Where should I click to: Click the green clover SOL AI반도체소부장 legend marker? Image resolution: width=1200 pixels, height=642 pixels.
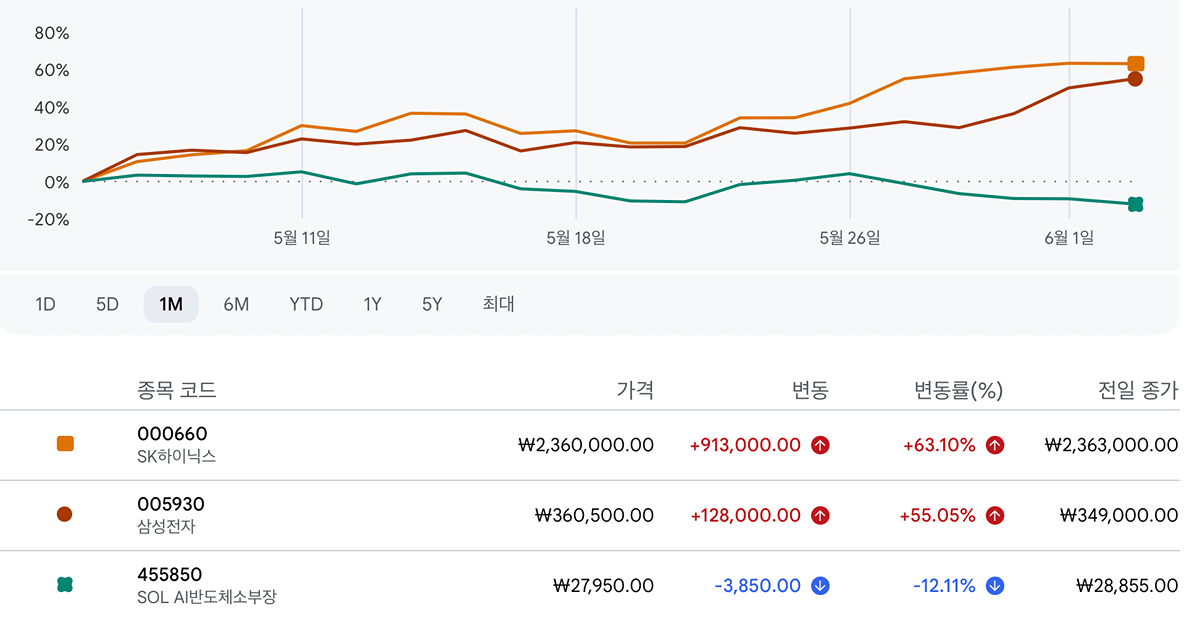[65, 585]
